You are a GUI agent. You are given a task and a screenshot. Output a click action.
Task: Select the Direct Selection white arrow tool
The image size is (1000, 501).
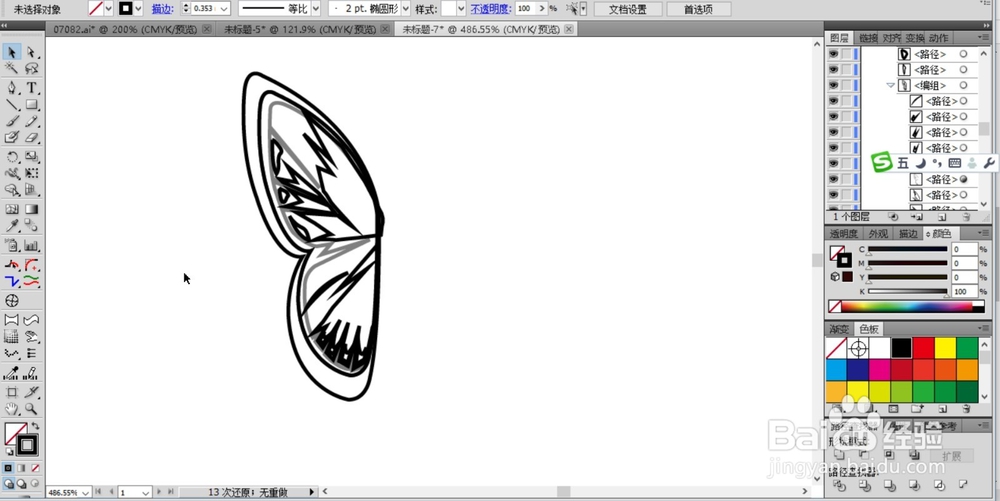(x=31, y=52)
